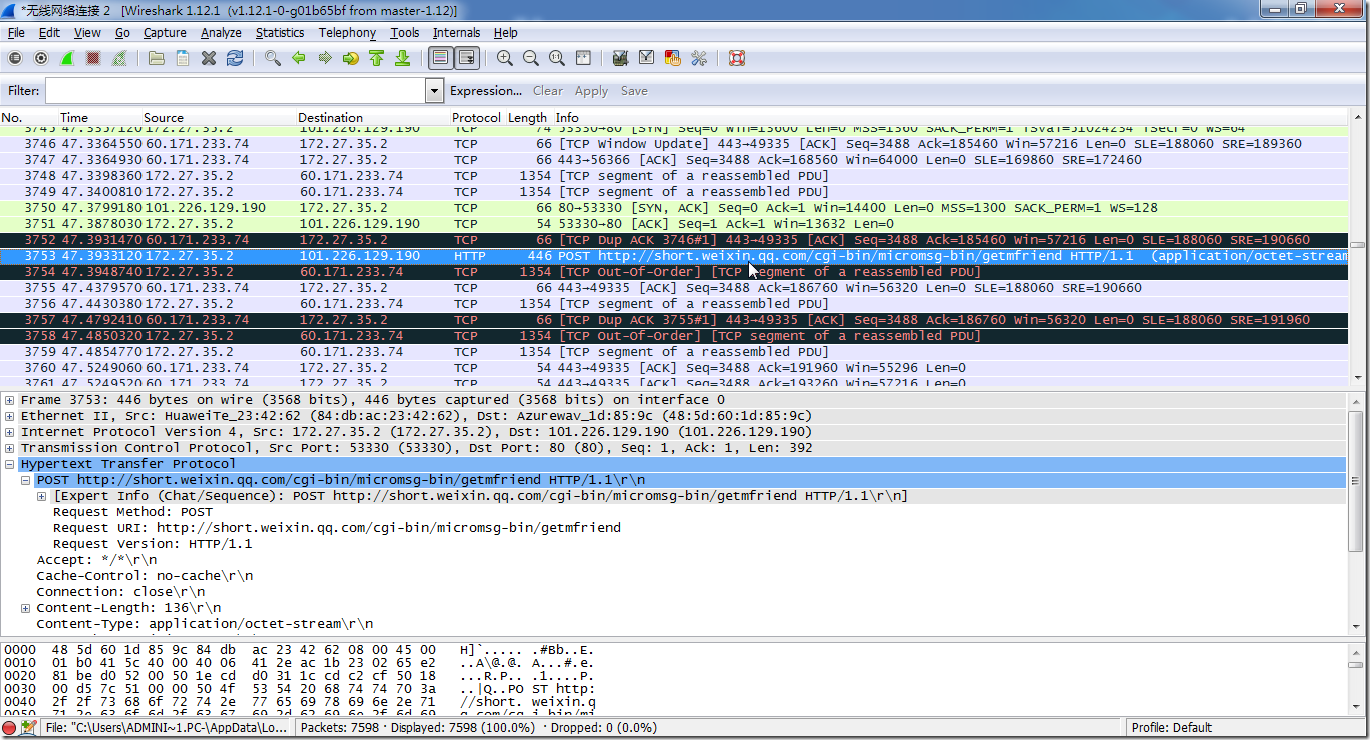Select the Request Method: POST line
Image resolution: width=1370 pixels, height=740 pixels.
(x=133, y=512)
